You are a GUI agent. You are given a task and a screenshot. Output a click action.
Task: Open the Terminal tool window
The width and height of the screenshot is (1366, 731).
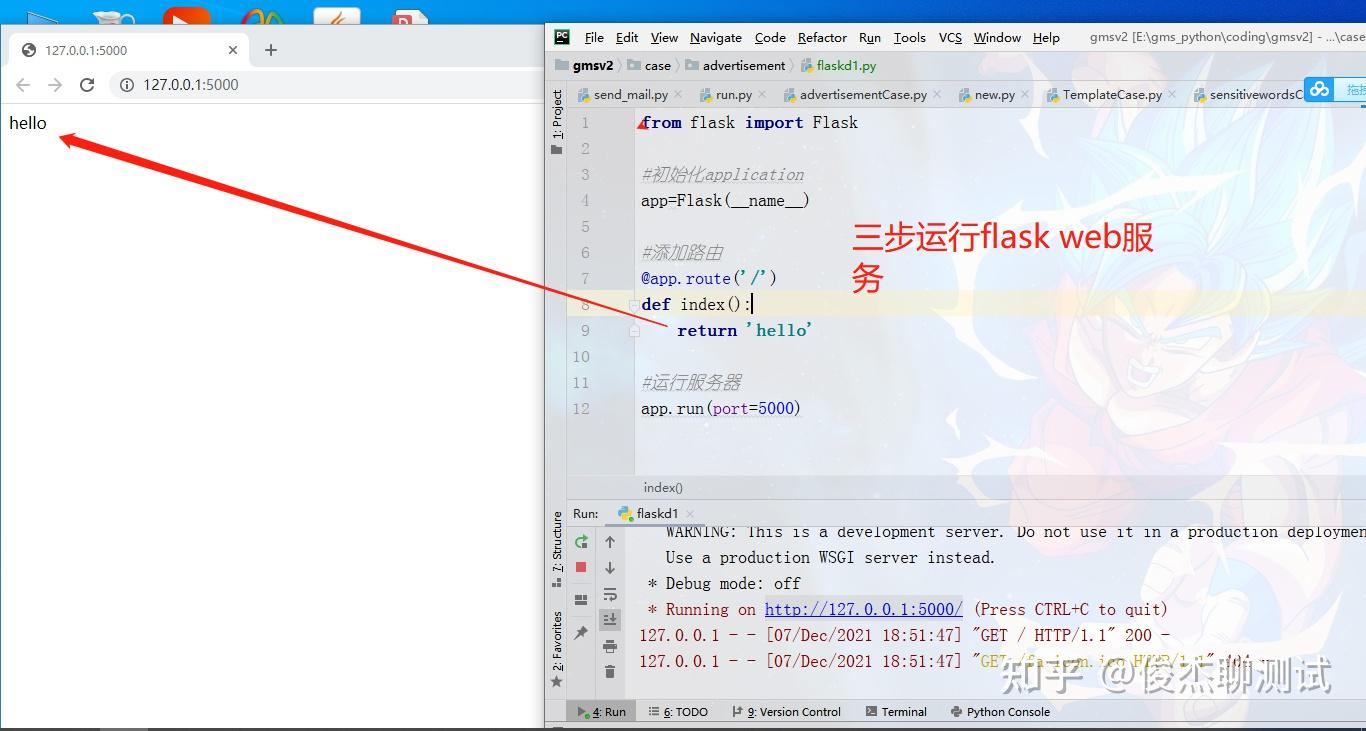pyautogui.click(x=896, y=712)
